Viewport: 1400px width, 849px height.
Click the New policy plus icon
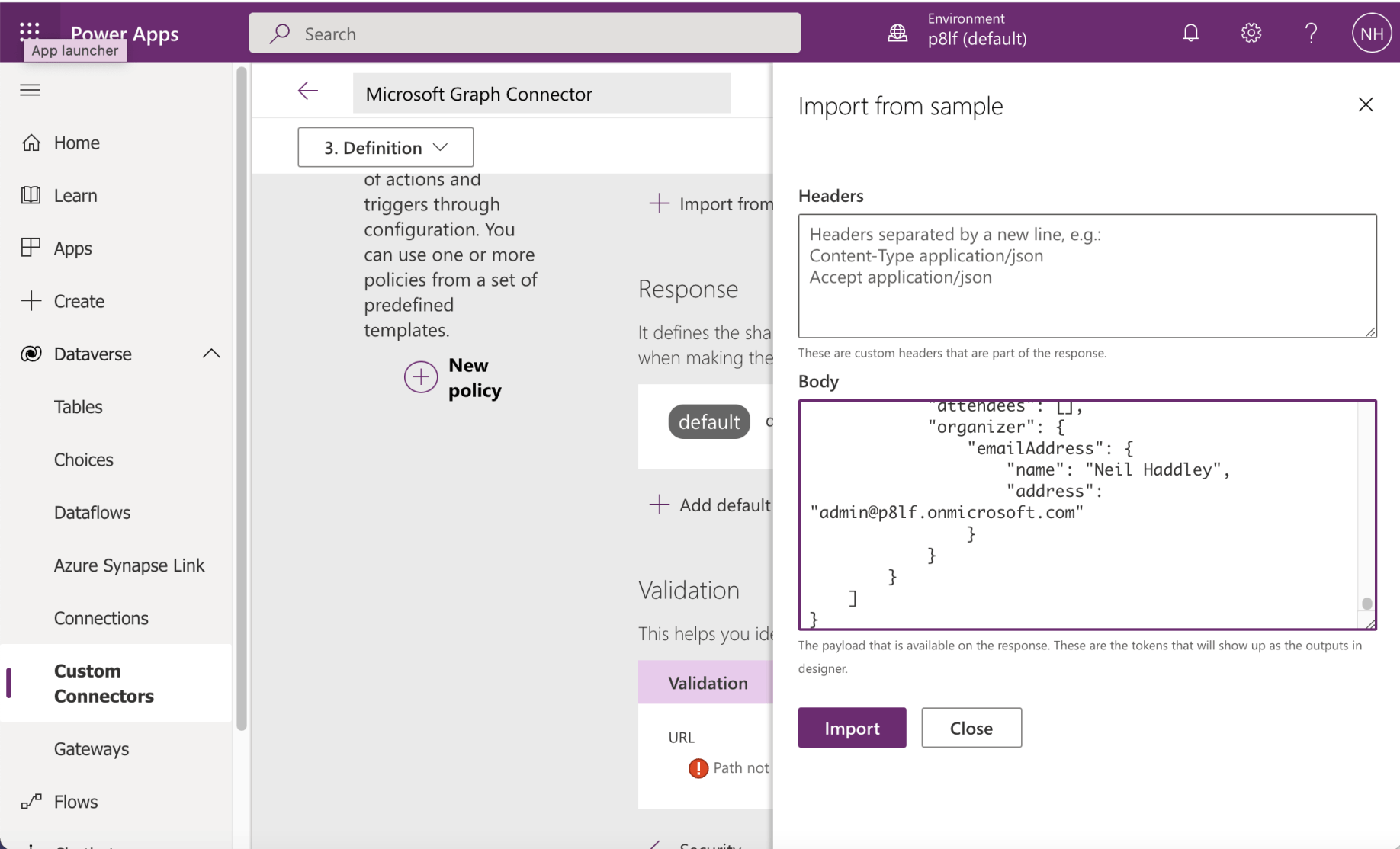tap(421, 377)
